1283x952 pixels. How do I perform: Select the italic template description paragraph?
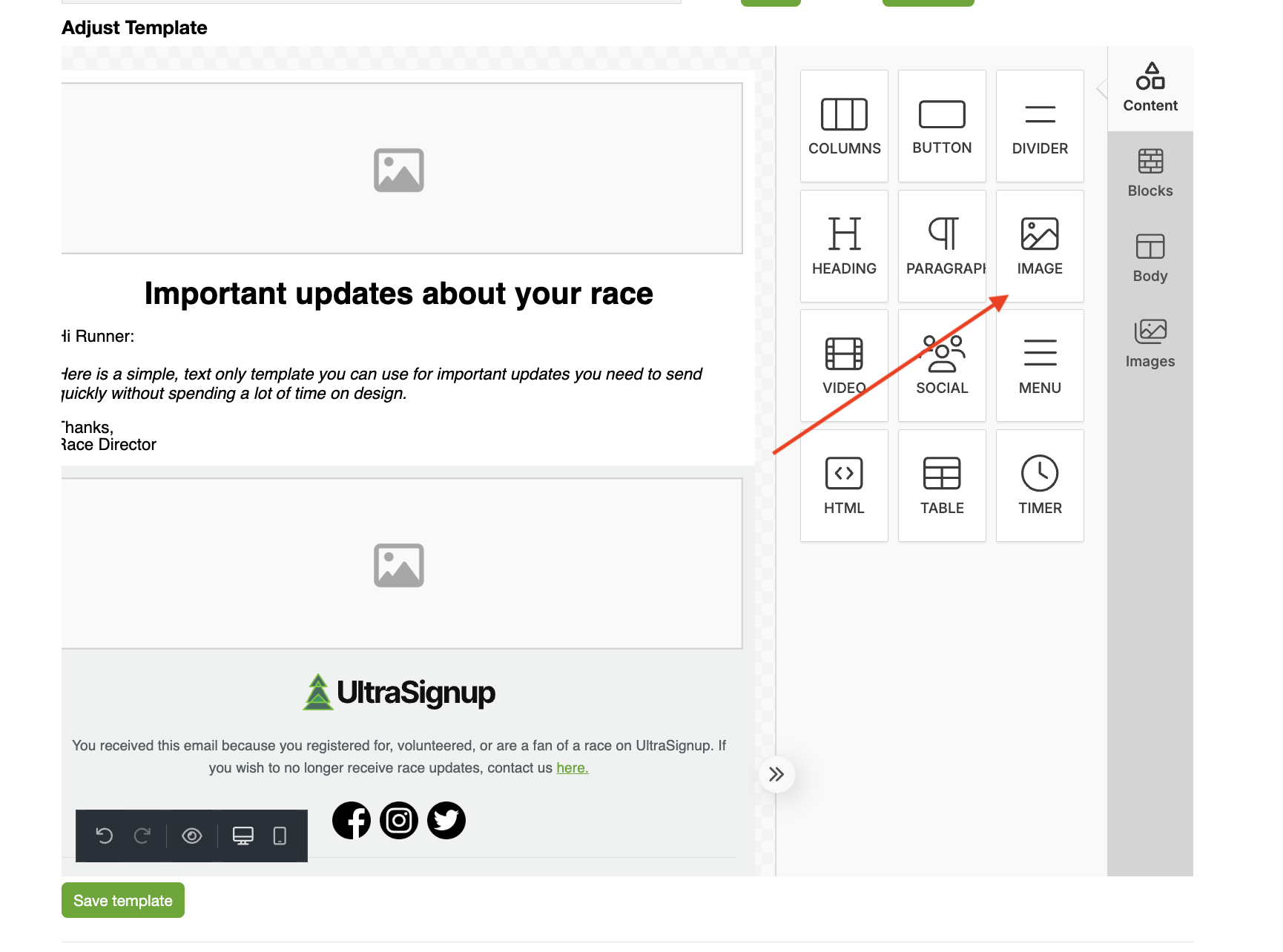pyautogui.click(x=382, y=383)
